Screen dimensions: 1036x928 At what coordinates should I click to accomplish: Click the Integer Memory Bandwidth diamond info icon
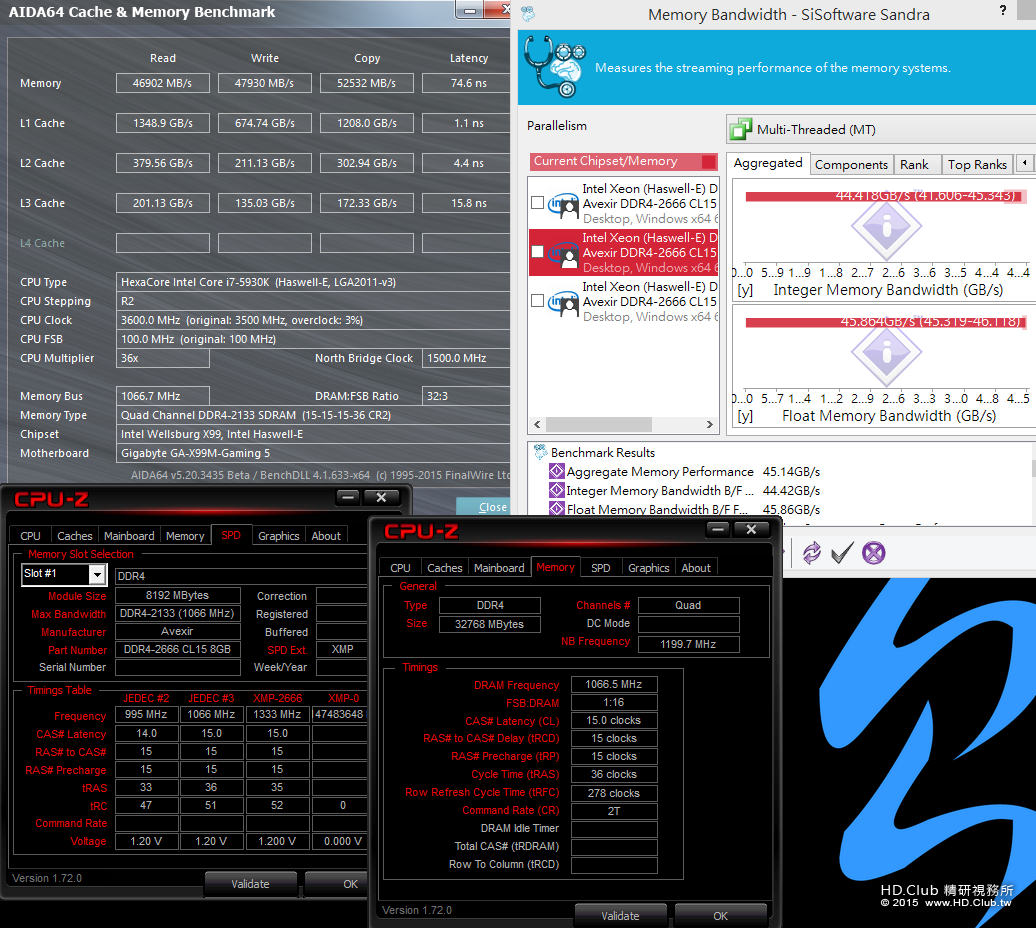pos(886,228)
